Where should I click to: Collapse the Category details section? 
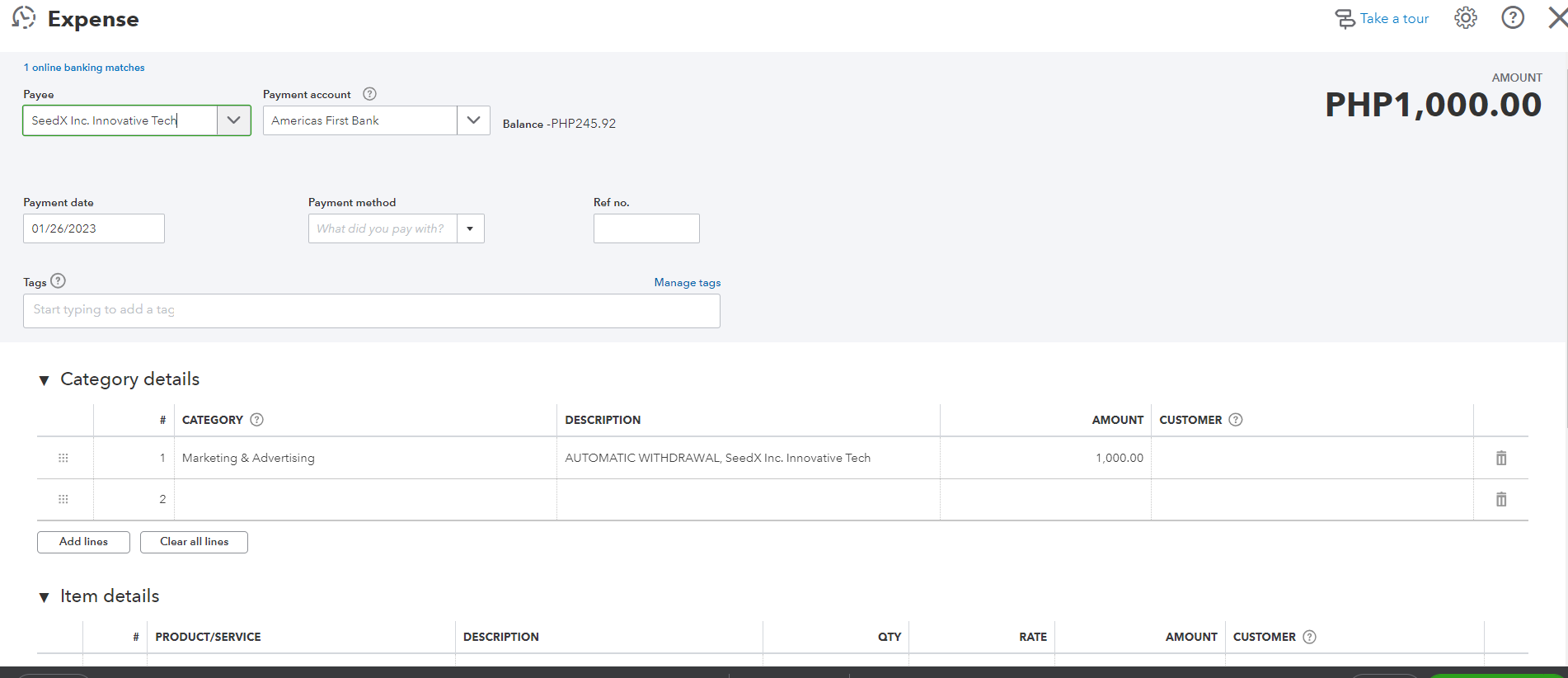(45, 380)
